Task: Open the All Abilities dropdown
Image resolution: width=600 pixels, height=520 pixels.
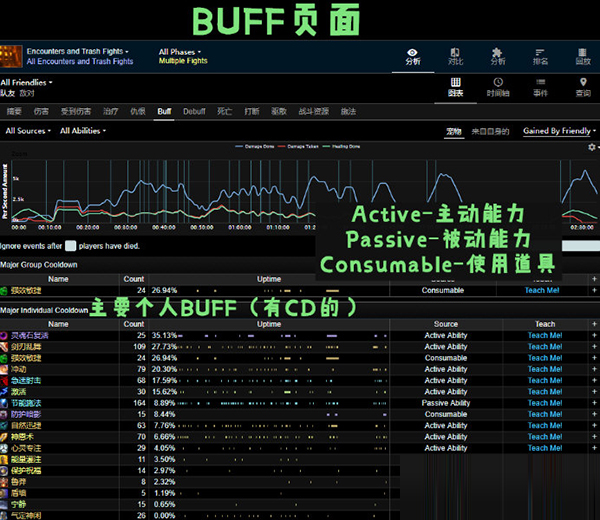Action: pos(82,131)
